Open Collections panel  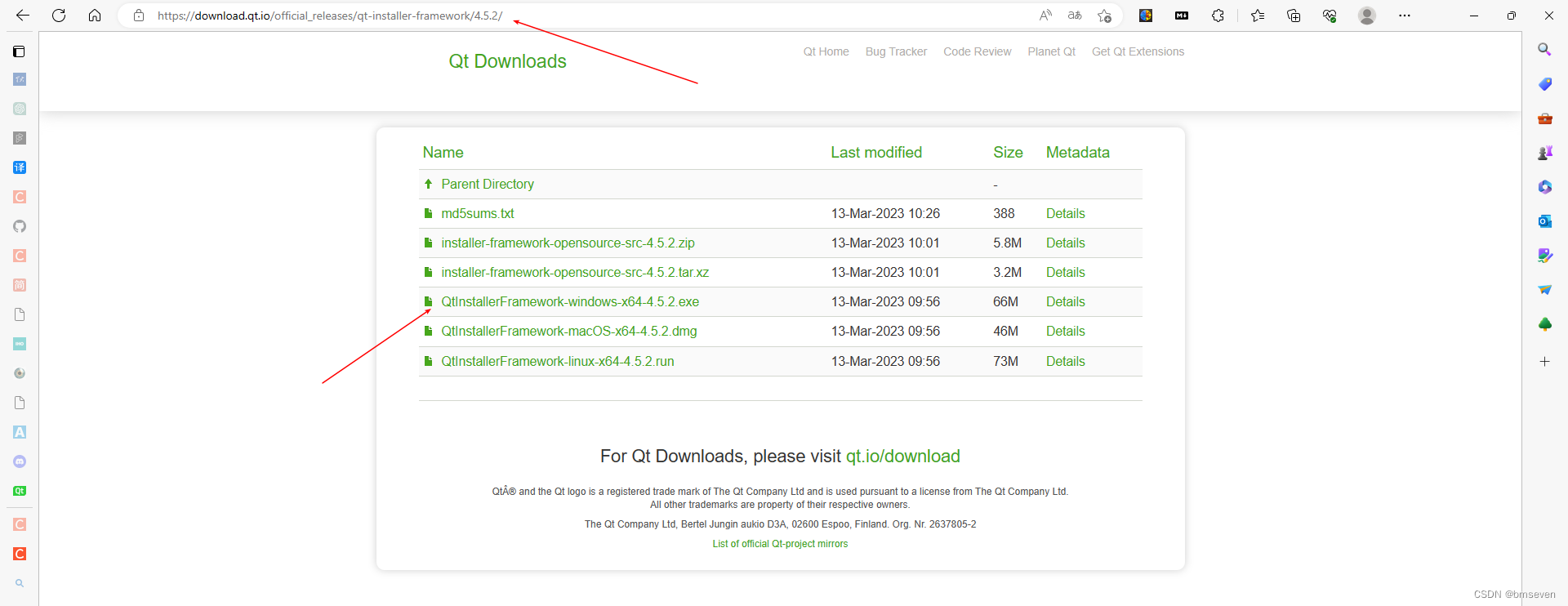[x=1294, y=16]
